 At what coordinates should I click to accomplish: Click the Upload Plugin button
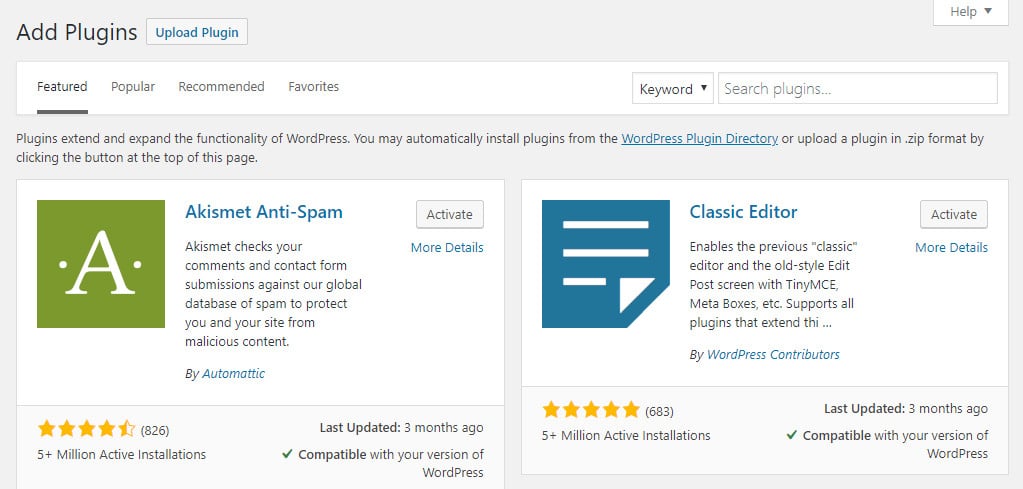pos(197,32)
